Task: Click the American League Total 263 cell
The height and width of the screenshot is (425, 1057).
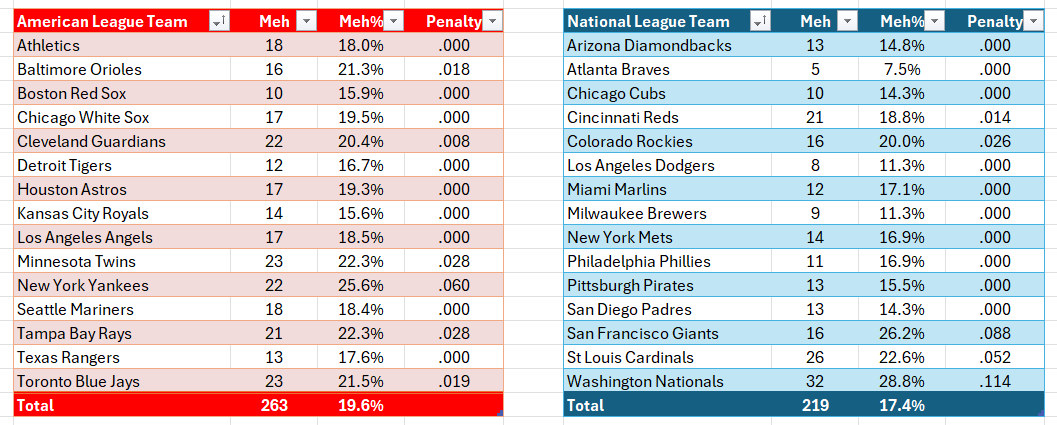Action: (x=274, y=405)
